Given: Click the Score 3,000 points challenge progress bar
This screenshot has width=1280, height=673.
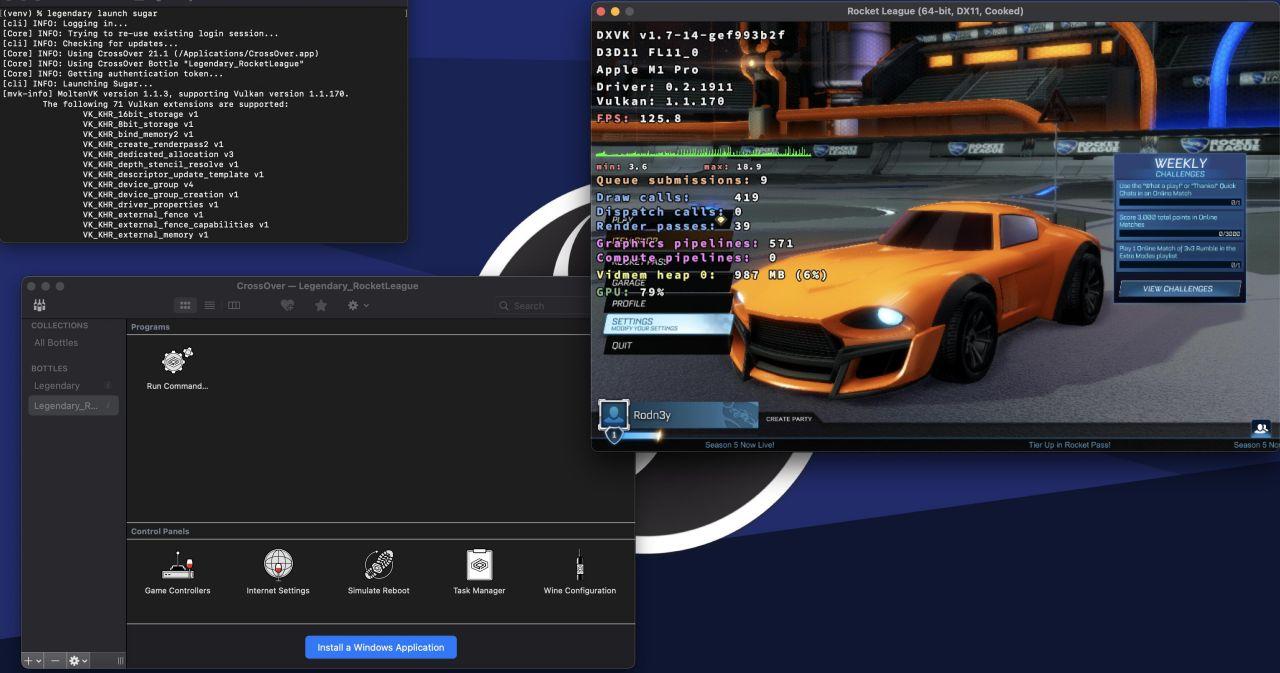Looking at the screenshot, I should pyautogui.click(x=1180, y=234).
